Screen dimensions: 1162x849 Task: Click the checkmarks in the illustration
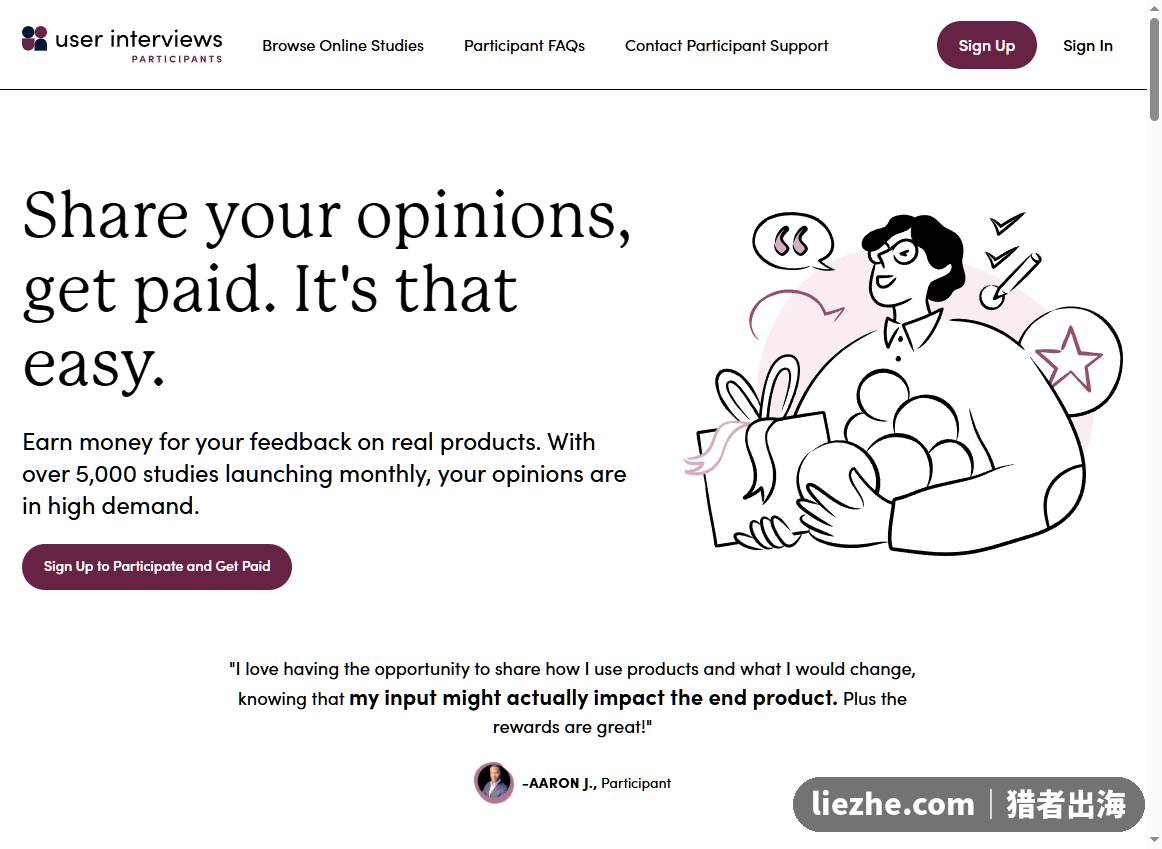tap(1006, 240)
